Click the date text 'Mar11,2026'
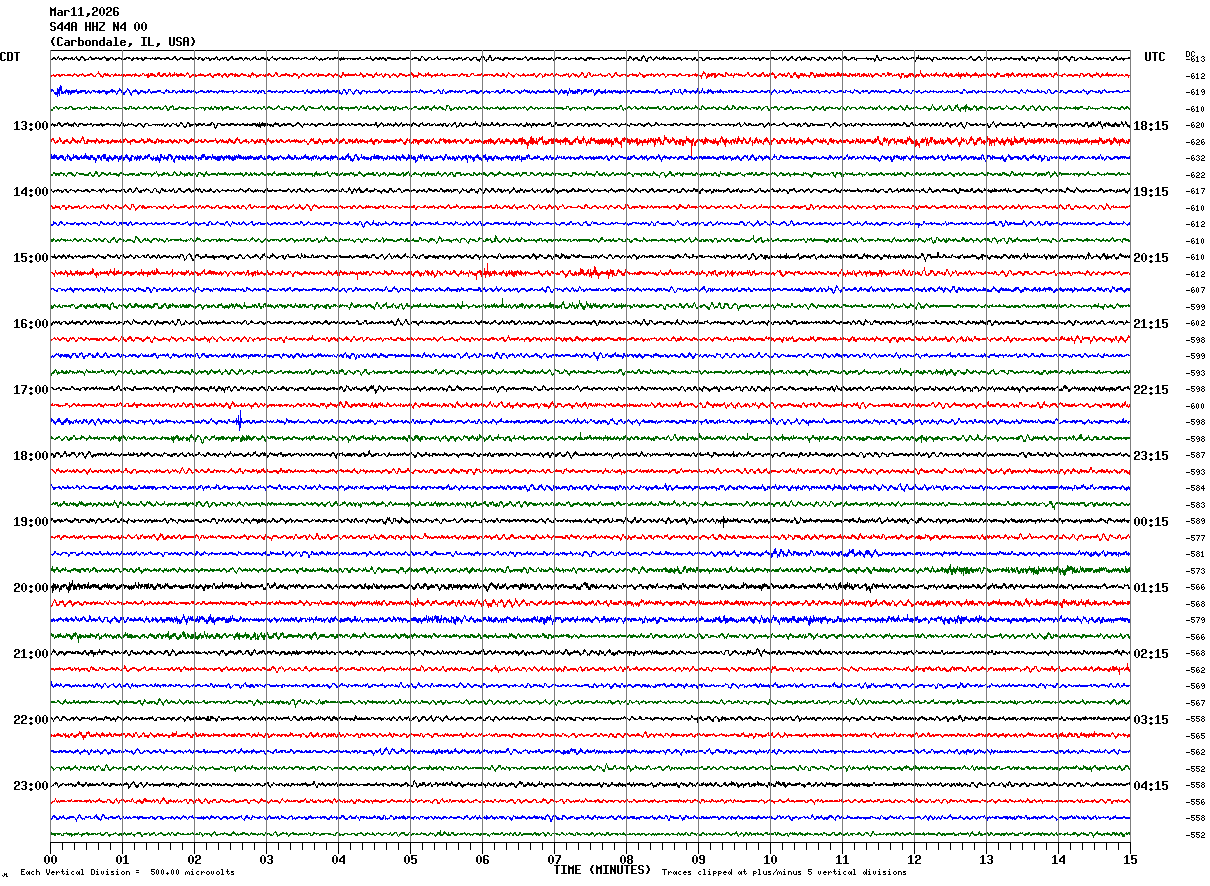 click(84, 12)
